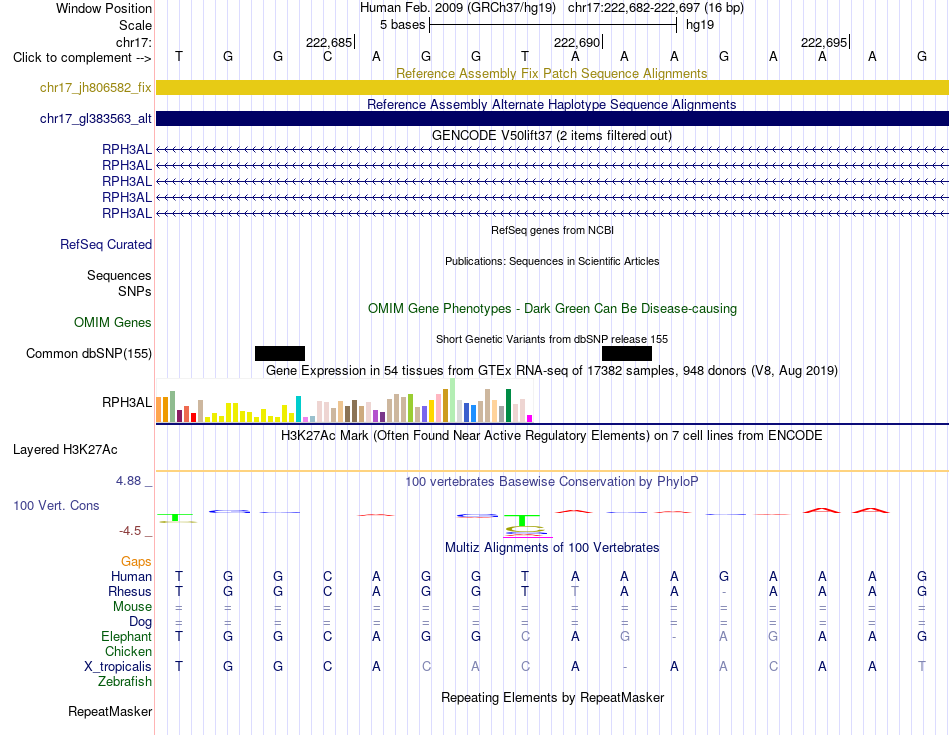The height and width of the screenshot is (735, 950).
Task: Select the dark blue alternate haplotype bar
Action: [552, 119]
